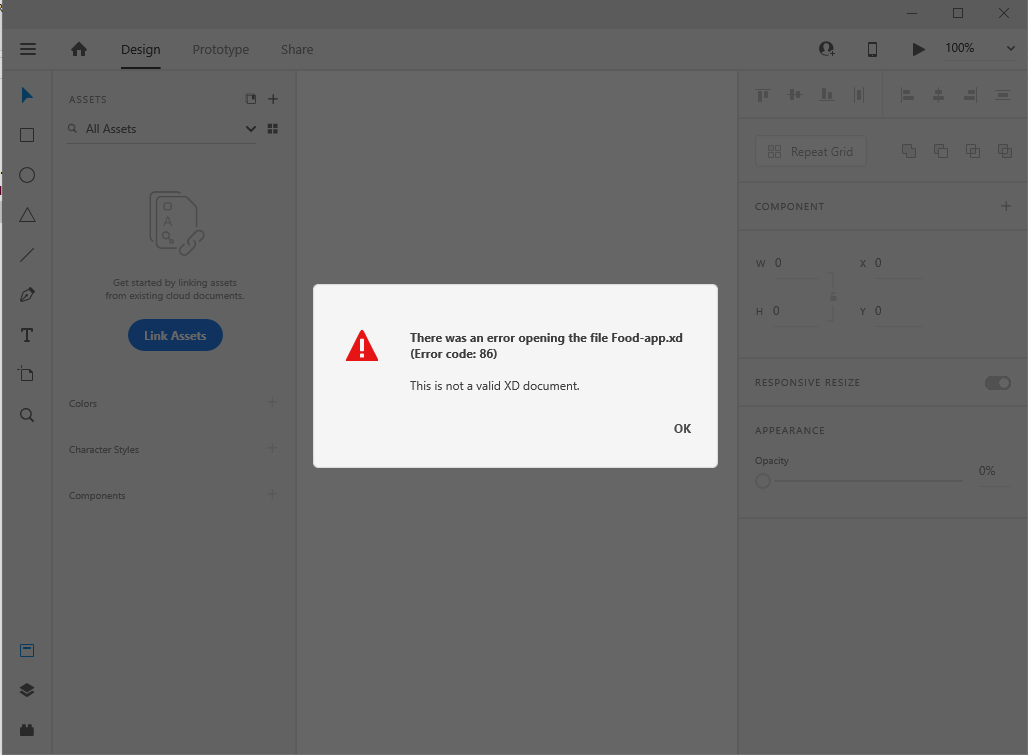
Task: Click the Repeat Grid button
Action: [x=811, y=151]
